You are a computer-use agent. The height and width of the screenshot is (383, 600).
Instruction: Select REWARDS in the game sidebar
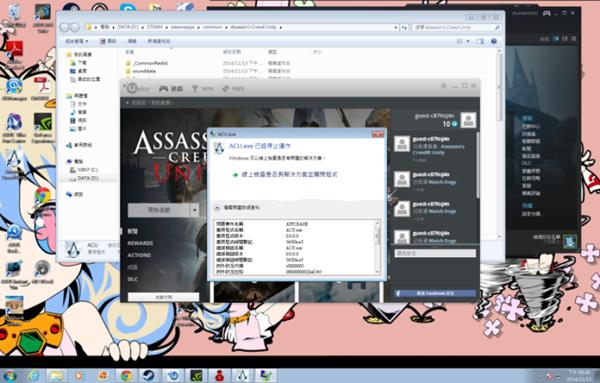(140, 243)
